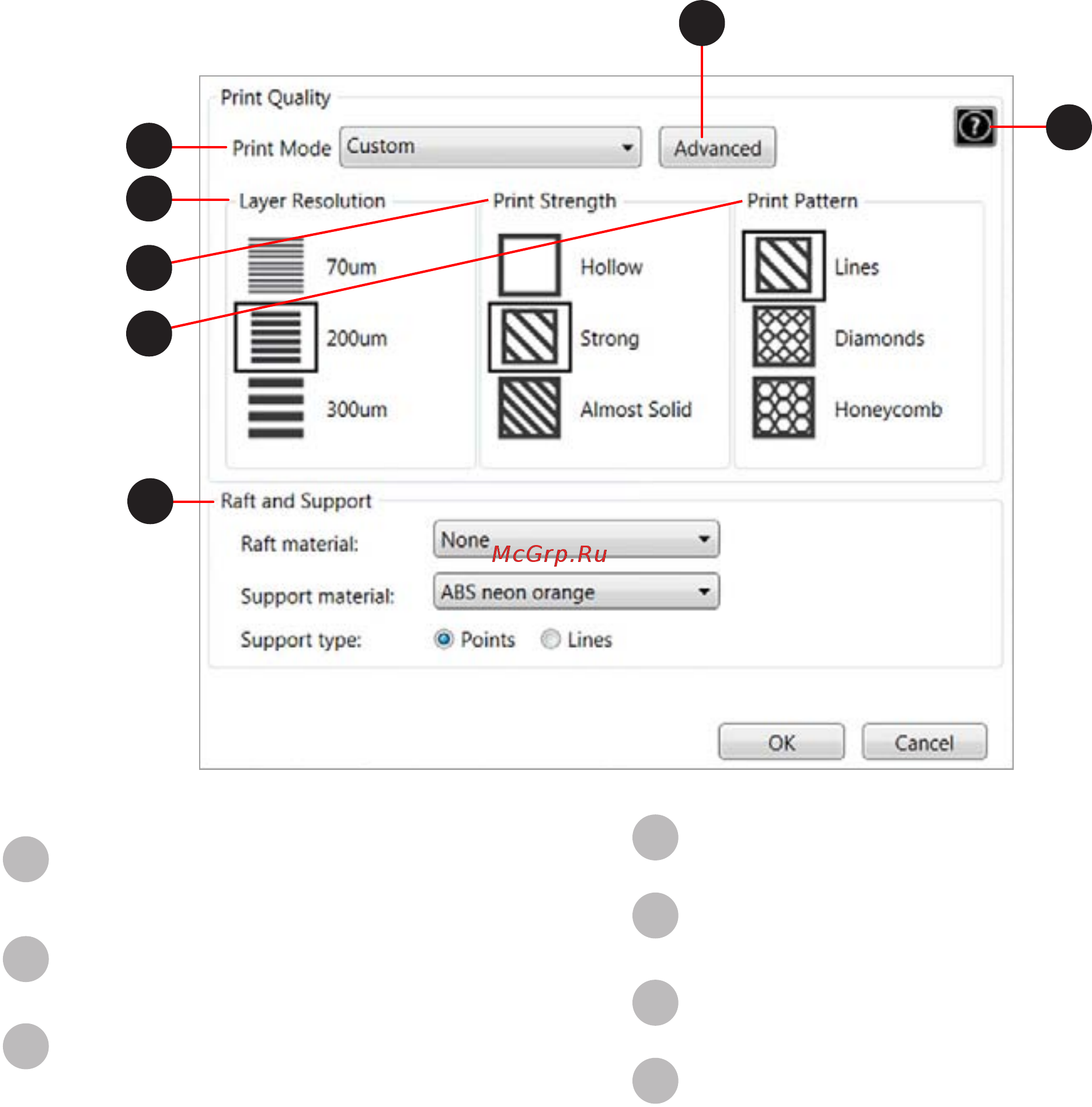
Task: Confirm with the OK button
Action: coord(781,742)
